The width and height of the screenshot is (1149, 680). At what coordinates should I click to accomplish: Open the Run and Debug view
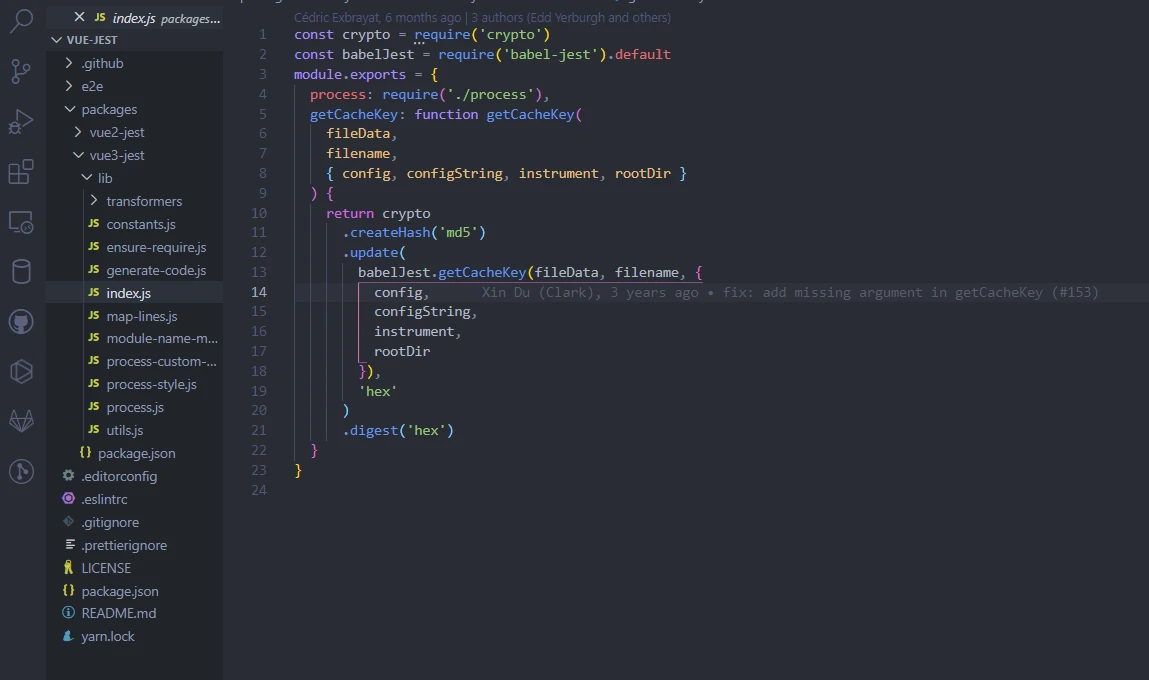click(x=21, y=122)
